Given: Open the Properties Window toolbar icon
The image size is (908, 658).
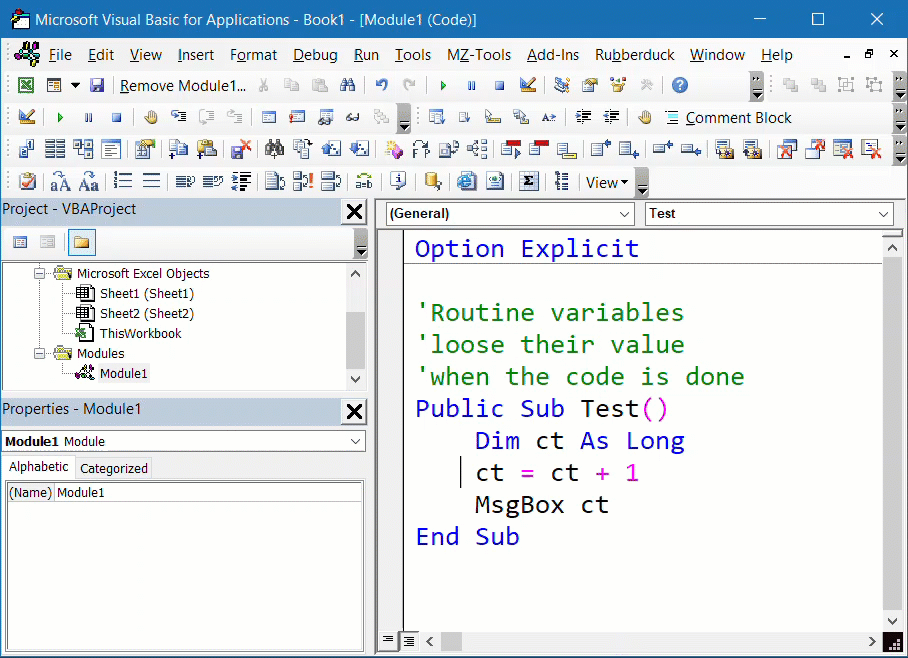Looking at the screenshot, I should (x=590, y=86).
